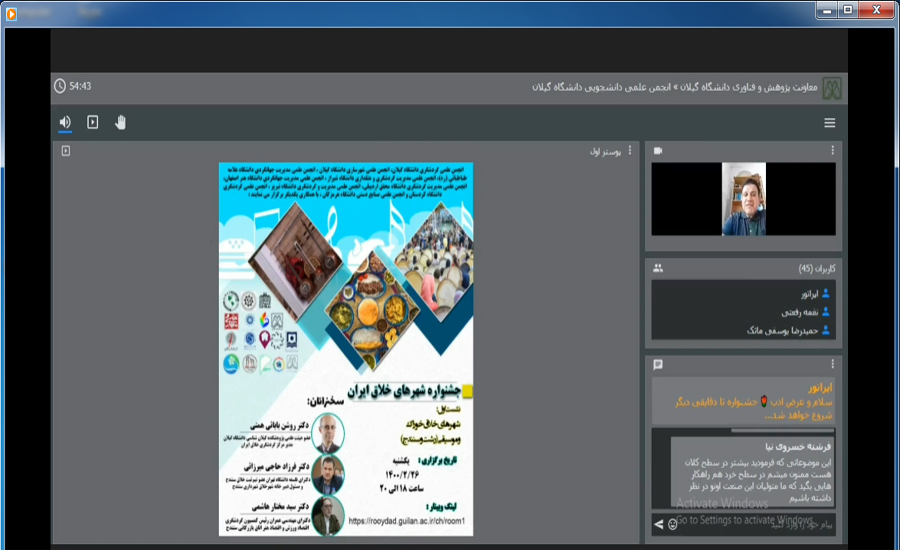Open the video panel three-dot options
This screenshot has width=900, height=550.
[832, 150]
